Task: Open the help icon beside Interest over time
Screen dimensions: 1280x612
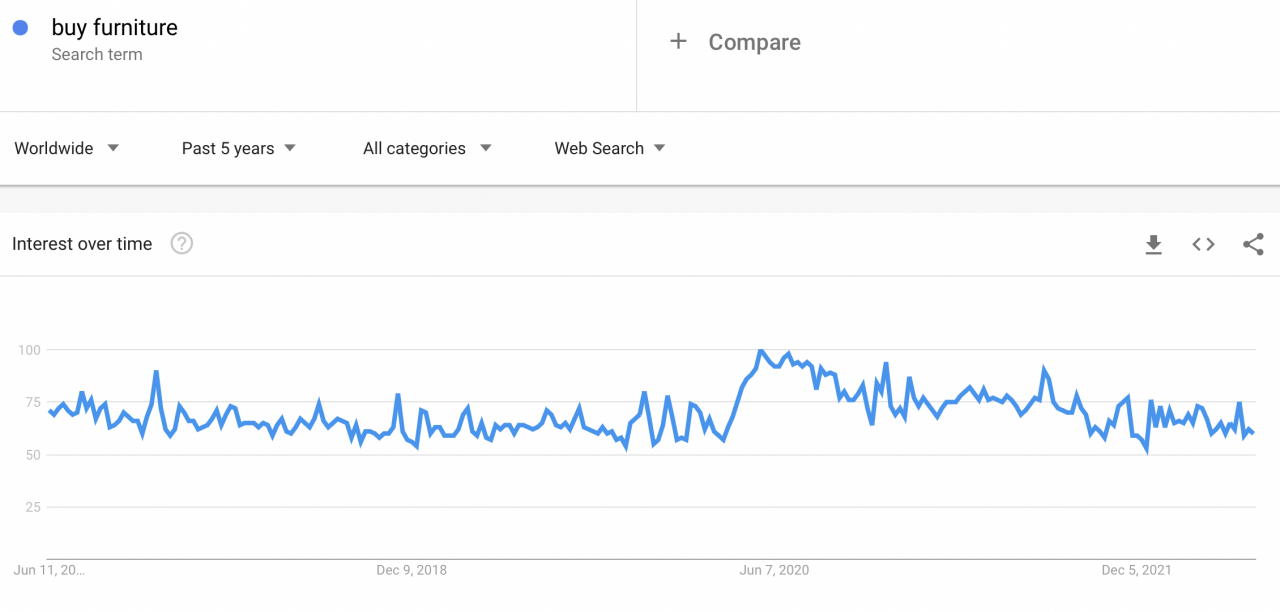Action: (181, 243)
